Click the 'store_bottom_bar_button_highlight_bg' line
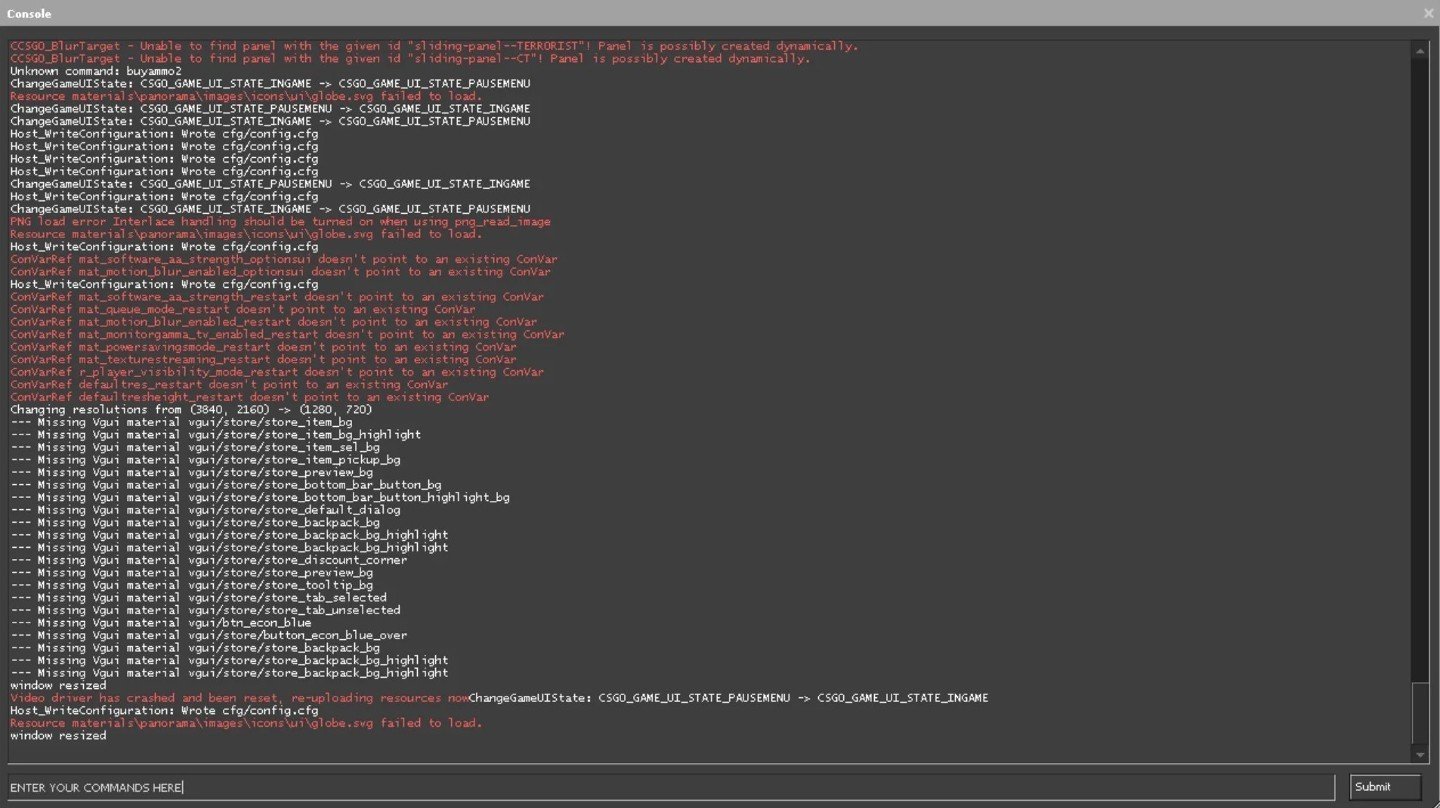The width and height of the screenshot is (1440, 808). (x=260, y=497)
